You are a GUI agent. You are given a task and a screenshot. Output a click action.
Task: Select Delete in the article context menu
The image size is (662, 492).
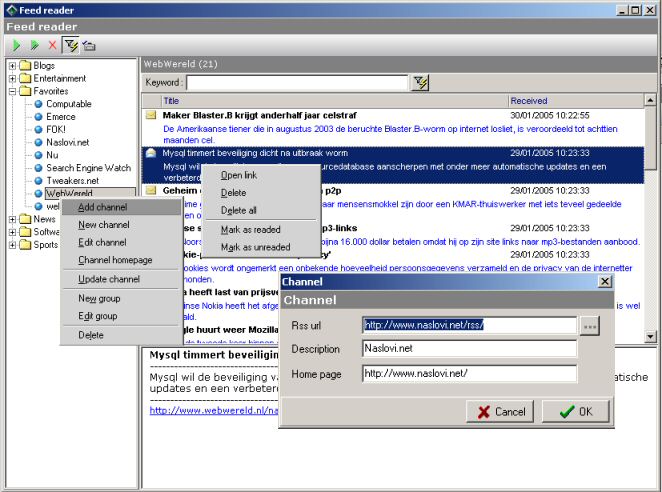pos(260,193)
